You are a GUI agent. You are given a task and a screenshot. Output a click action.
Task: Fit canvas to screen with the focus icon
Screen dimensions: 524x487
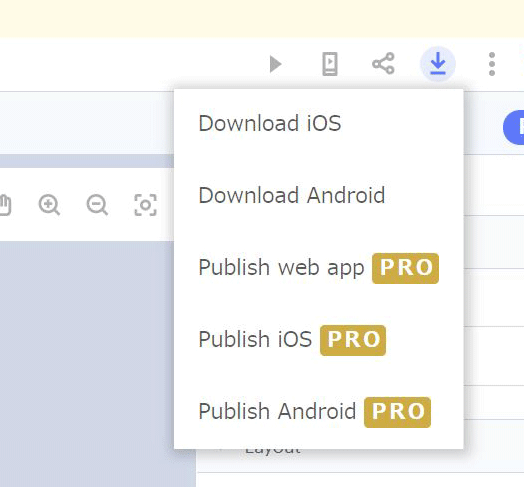click(145, 205)
